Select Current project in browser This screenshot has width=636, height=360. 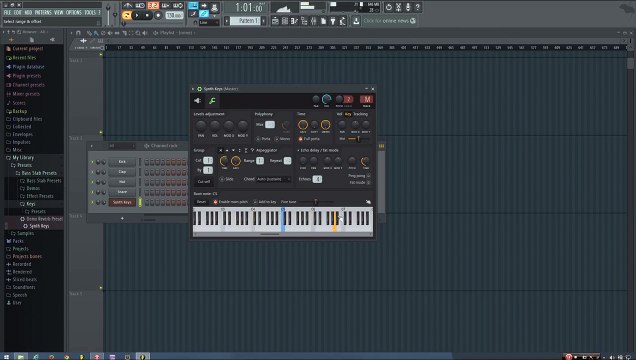tap(28, 49)
